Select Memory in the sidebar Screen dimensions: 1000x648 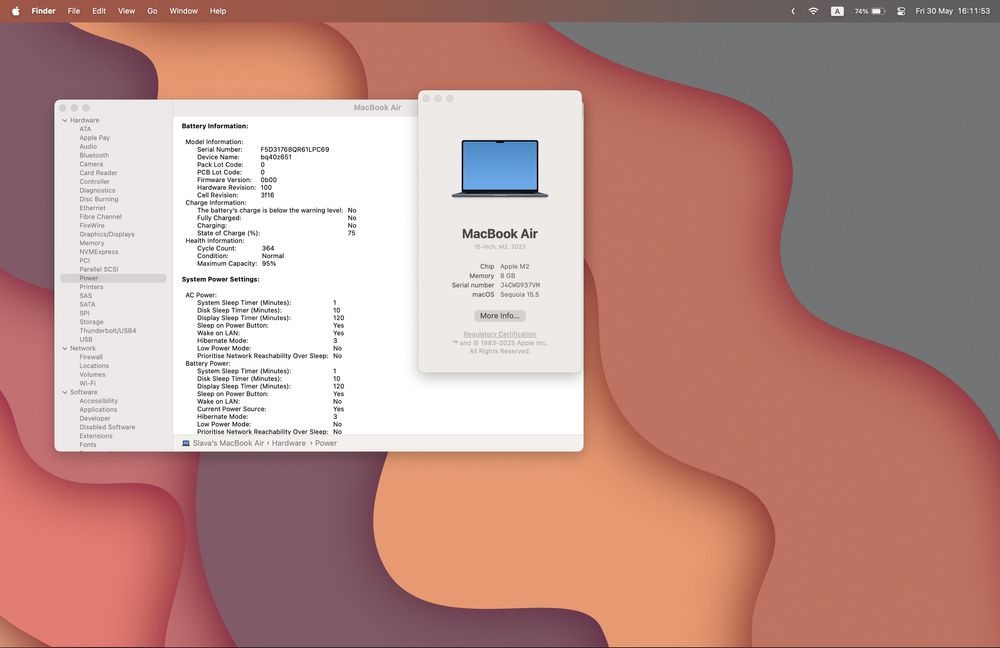[92, 243]
